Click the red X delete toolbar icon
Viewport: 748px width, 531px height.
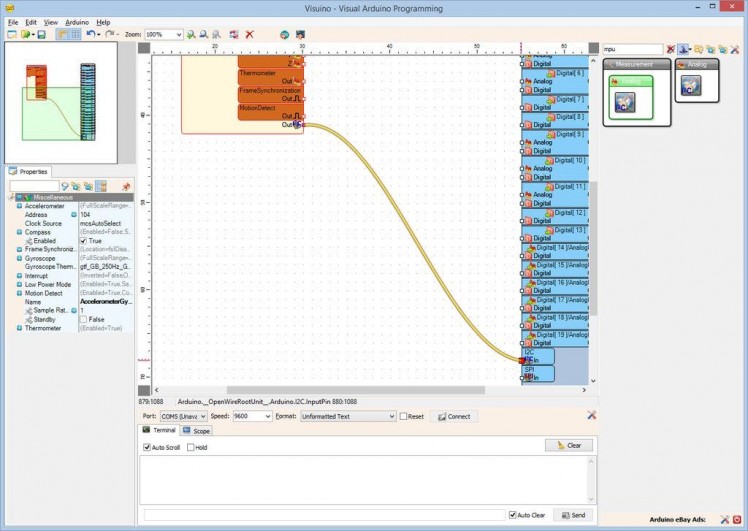(x=249, y=34)
